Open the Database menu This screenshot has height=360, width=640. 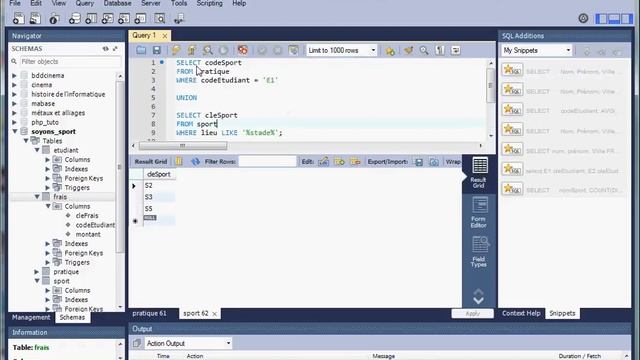pos(117,3)
